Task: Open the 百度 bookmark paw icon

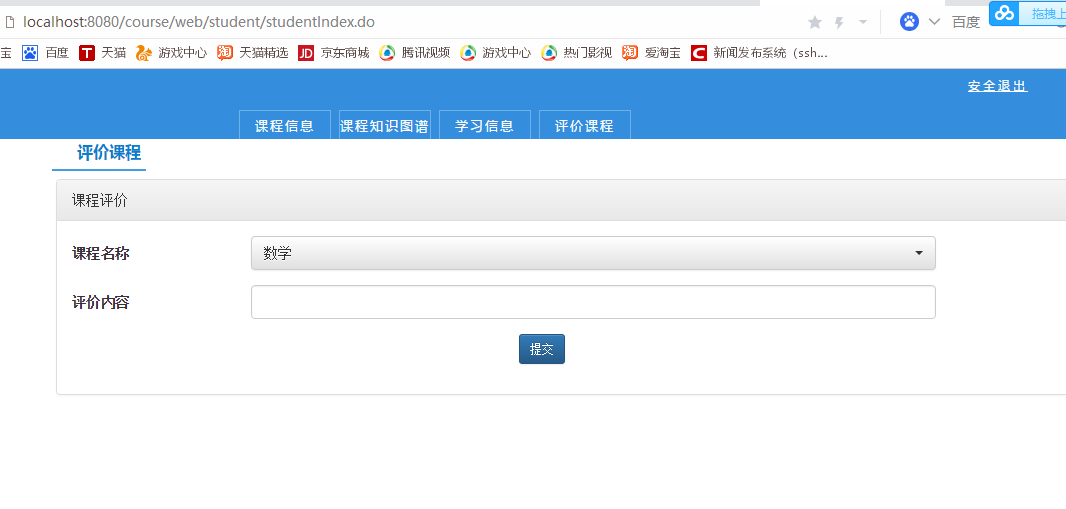Action: tap(30, 53)
